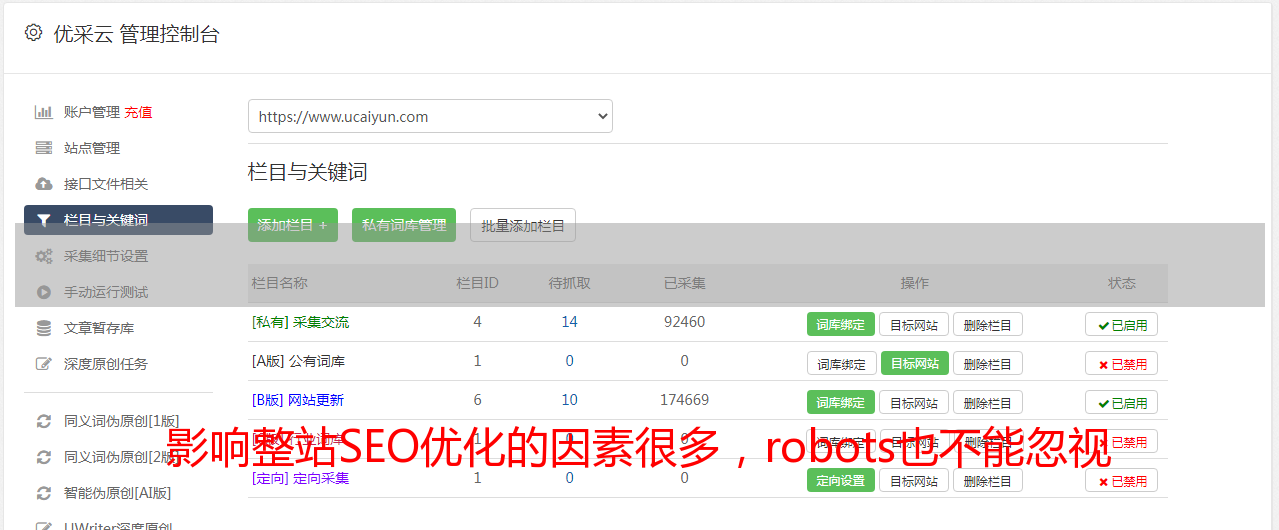This screenshot has height=530, width=1279.
Task: Click the green 目标网站 for 公有词库
Action: (x=915, y=363)
